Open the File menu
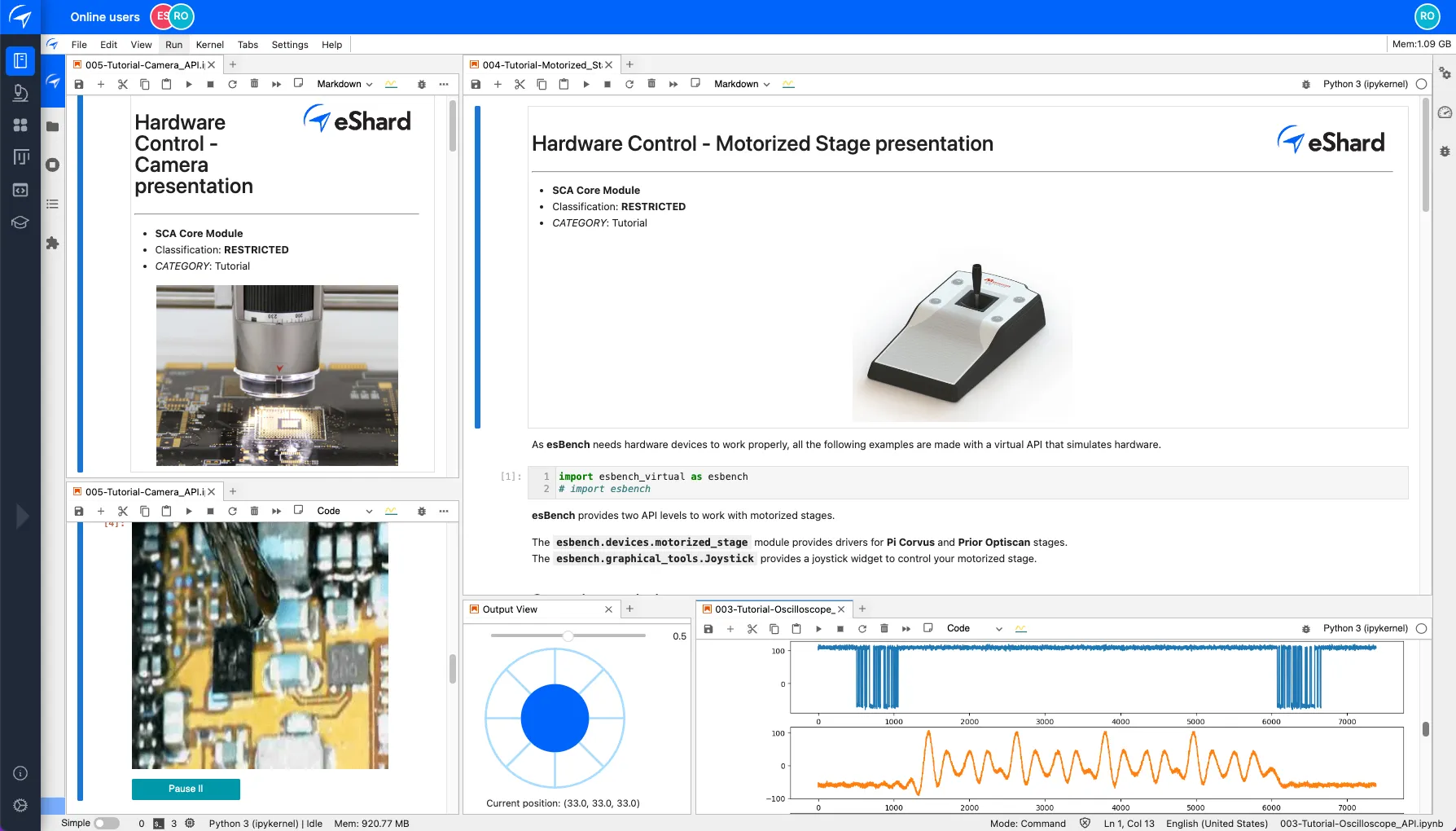Image resolution: width=1456 pixels, height=831 pixels. [x=79, y=45]
